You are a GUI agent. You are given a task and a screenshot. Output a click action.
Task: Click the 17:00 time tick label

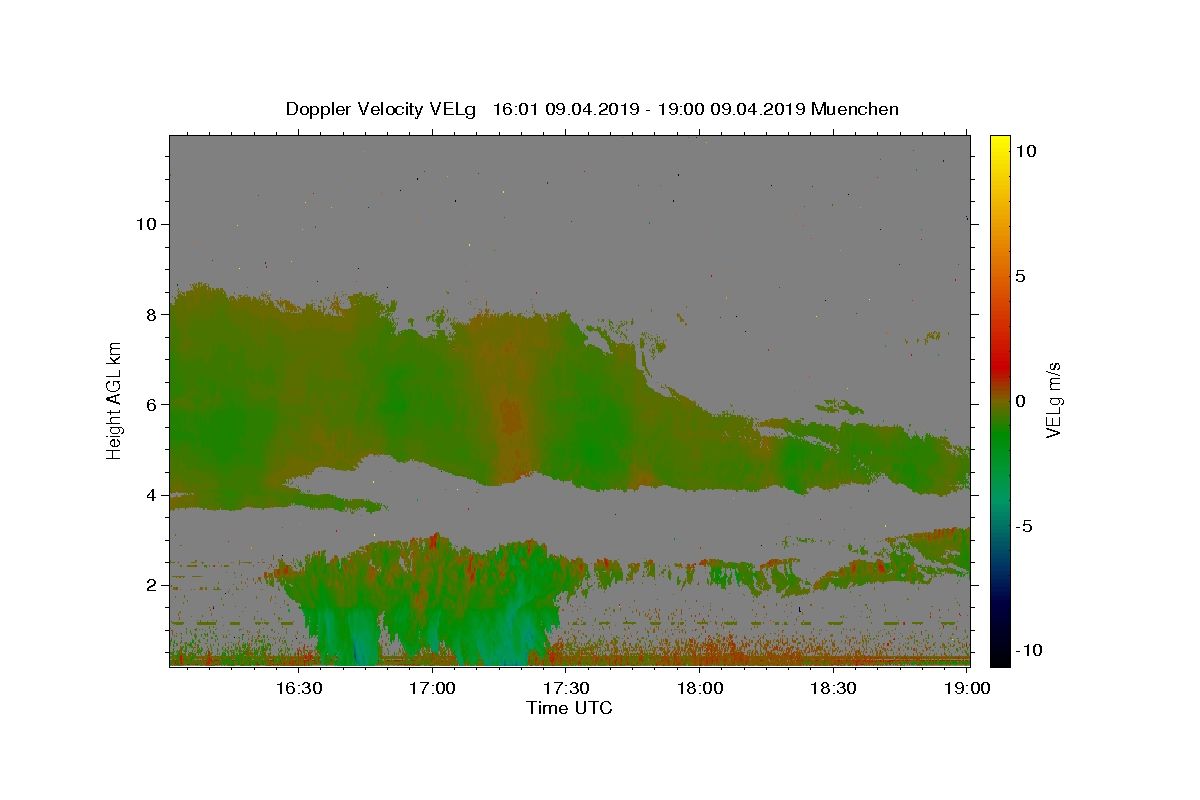point(433,688)
